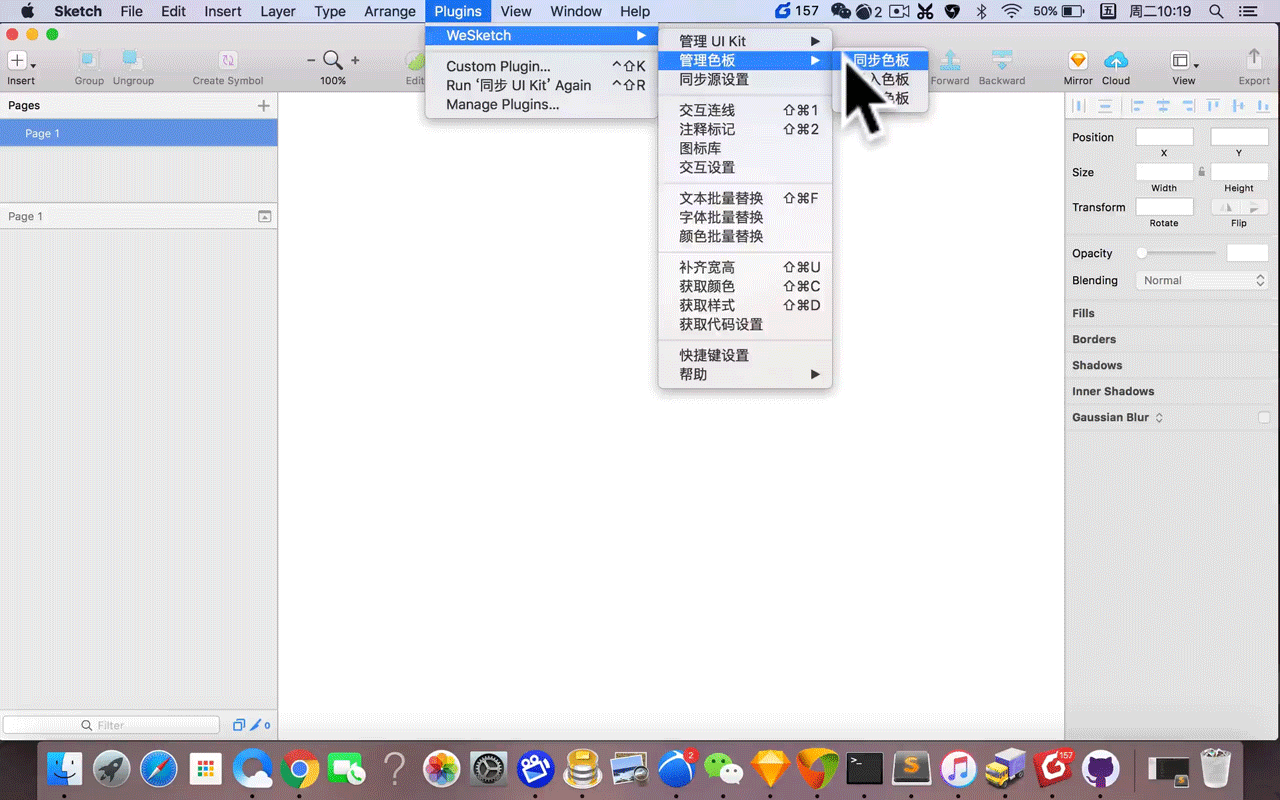The height and width of the screenshot is (800, 1280).
Task: Expand the 帮助 submenu
Action: (x=745, y=374)
